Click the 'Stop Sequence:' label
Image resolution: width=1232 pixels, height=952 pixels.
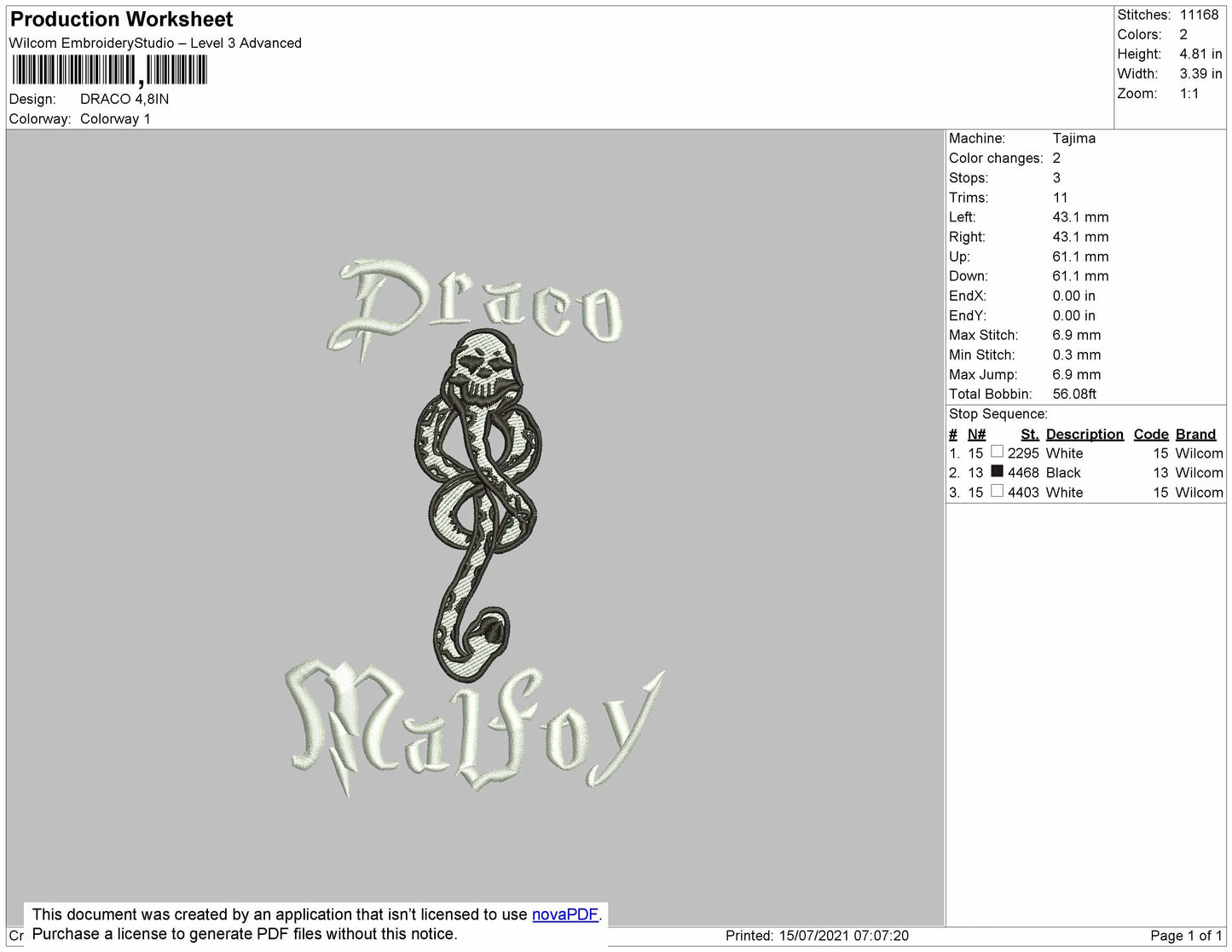(998, 414)
